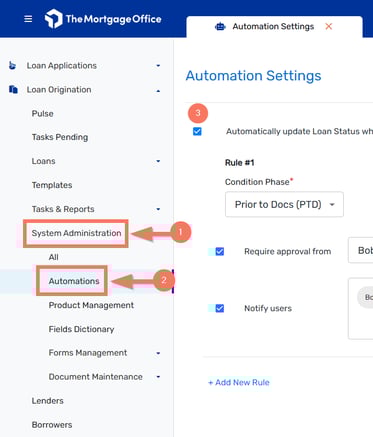This screenshot has height=437, width=373.
Task: Click the Loan Applications sidebar icon
Action: [x=12, y=66]
